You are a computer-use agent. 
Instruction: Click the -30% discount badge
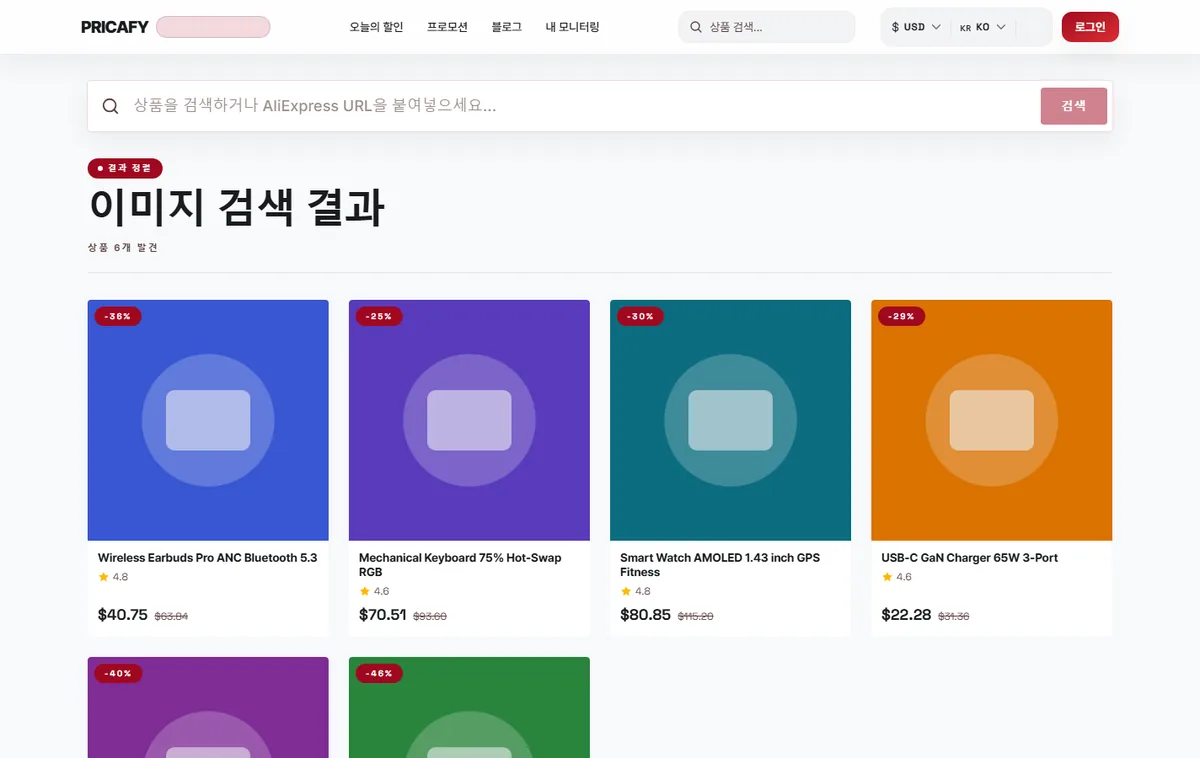pos(641,316)
